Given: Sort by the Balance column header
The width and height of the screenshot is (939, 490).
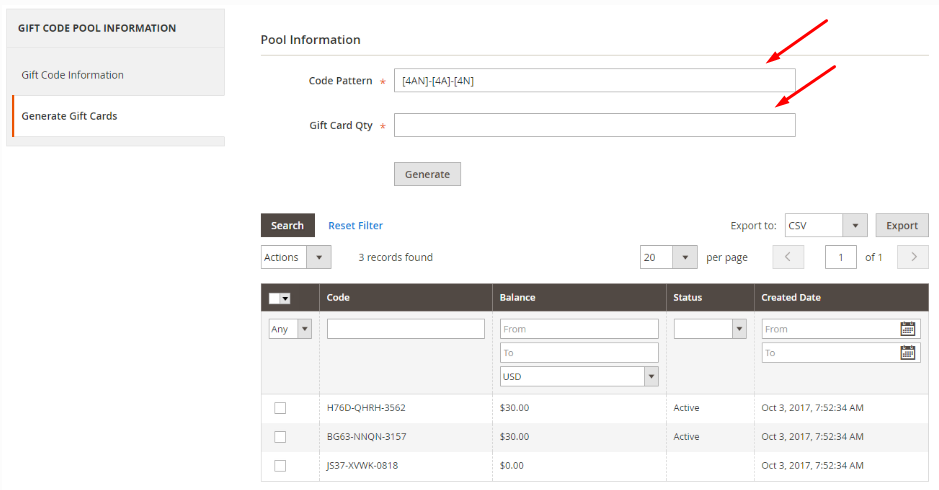Looking at the screenshot, I should coord(517,298).
